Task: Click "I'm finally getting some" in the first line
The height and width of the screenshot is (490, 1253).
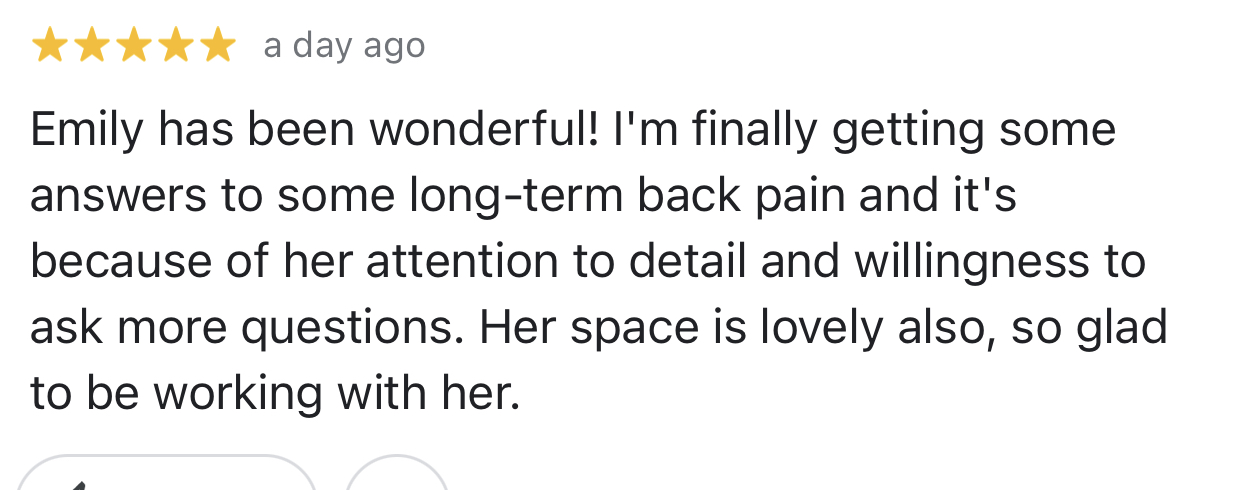Action: tap(865, 131)
